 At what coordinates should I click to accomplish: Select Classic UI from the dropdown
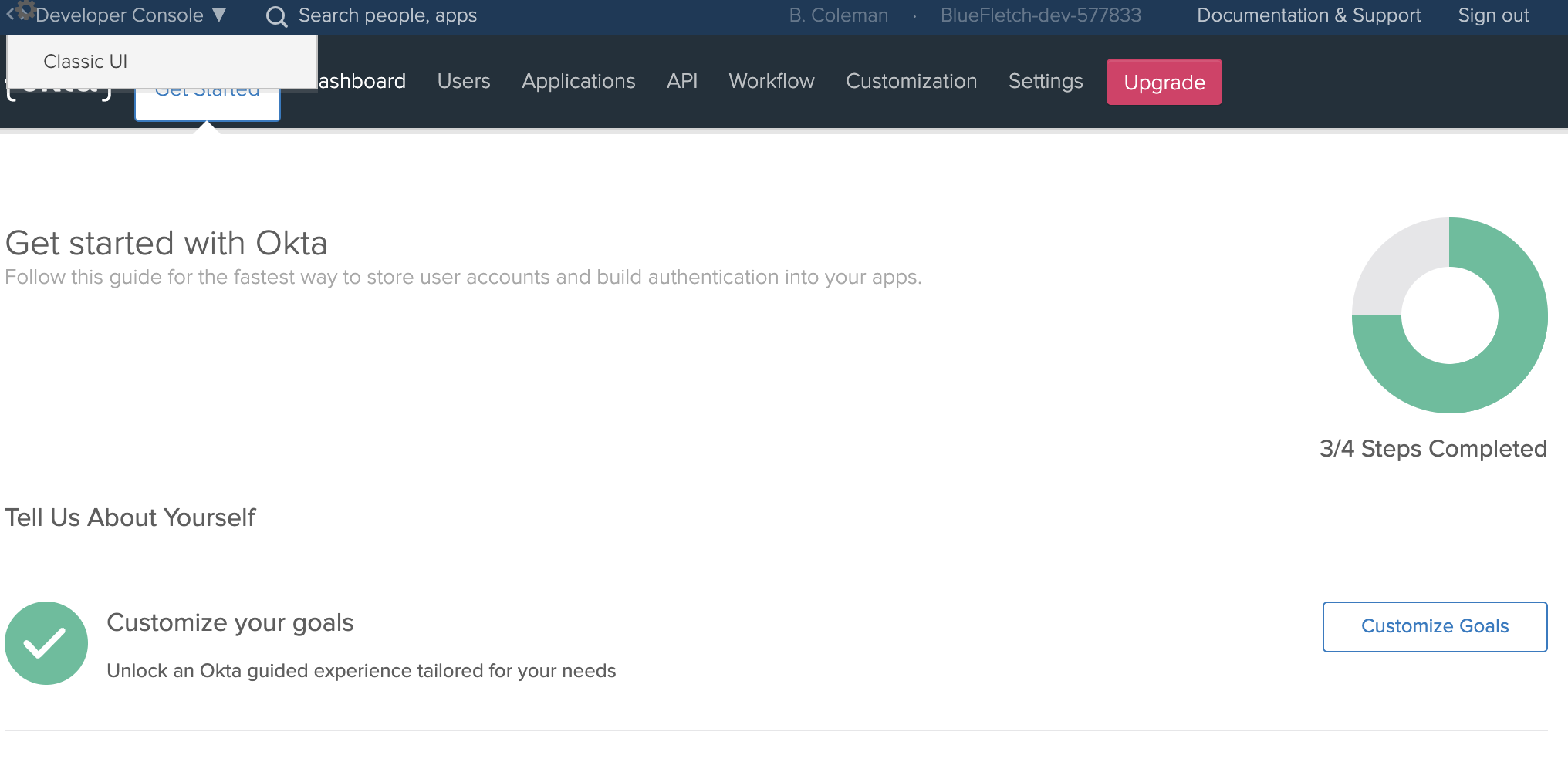(x=85, y=62)
